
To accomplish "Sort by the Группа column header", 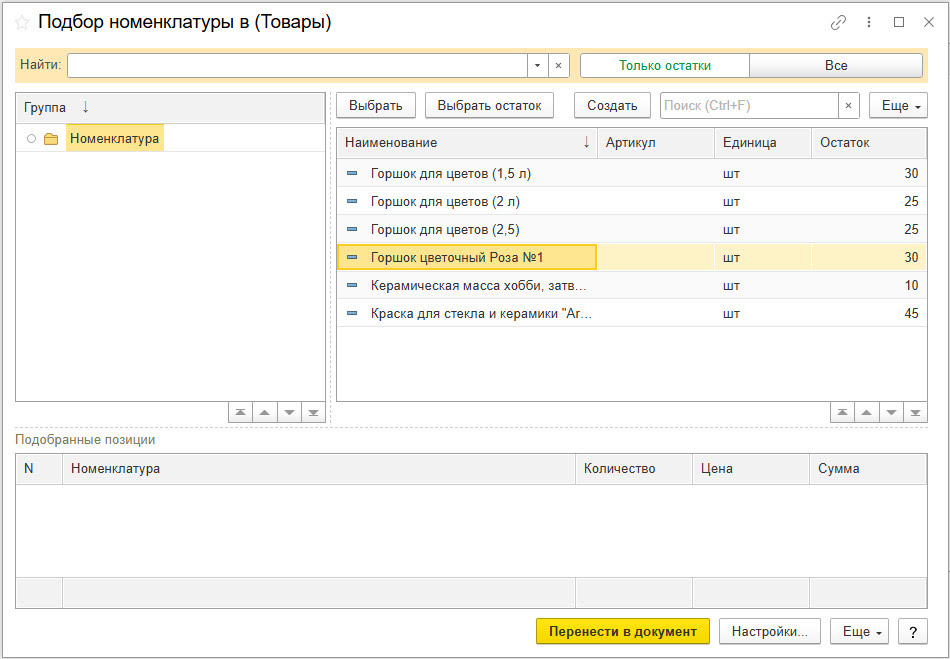I will 170,108.
